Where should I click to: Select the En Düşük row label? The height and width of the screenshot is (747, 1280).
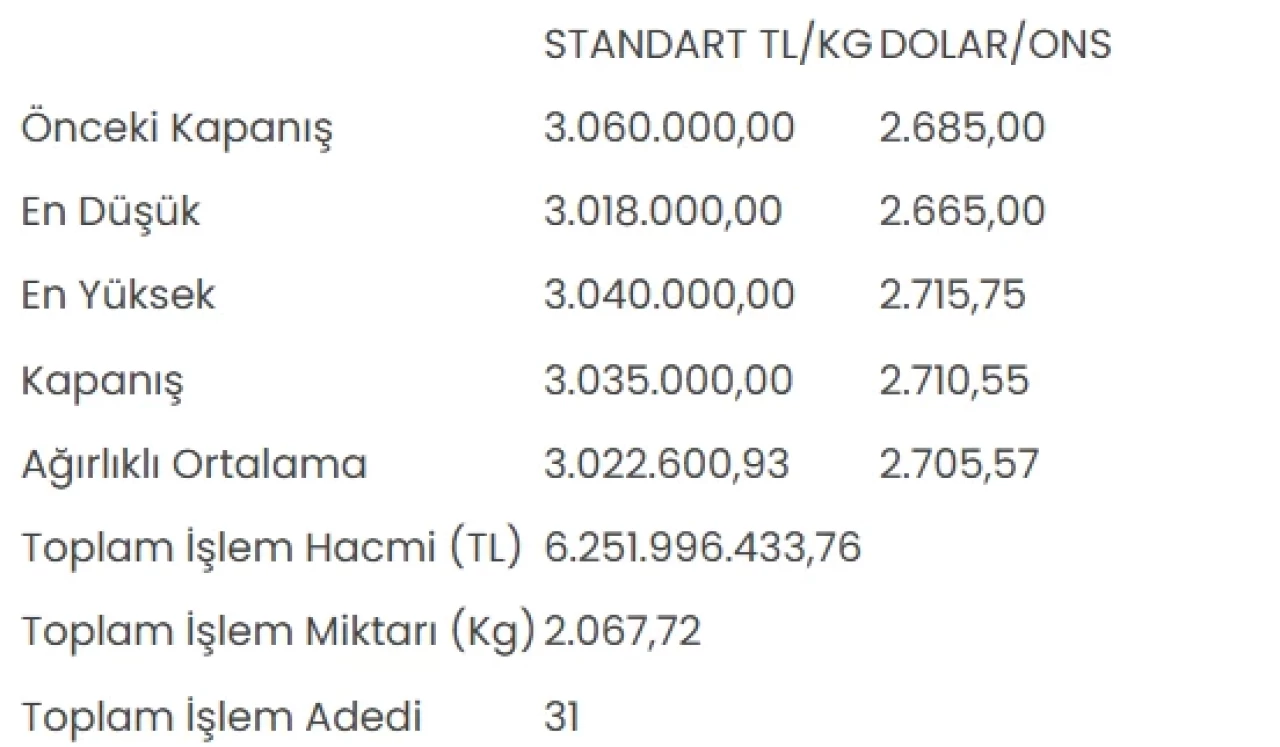[110, 212]
